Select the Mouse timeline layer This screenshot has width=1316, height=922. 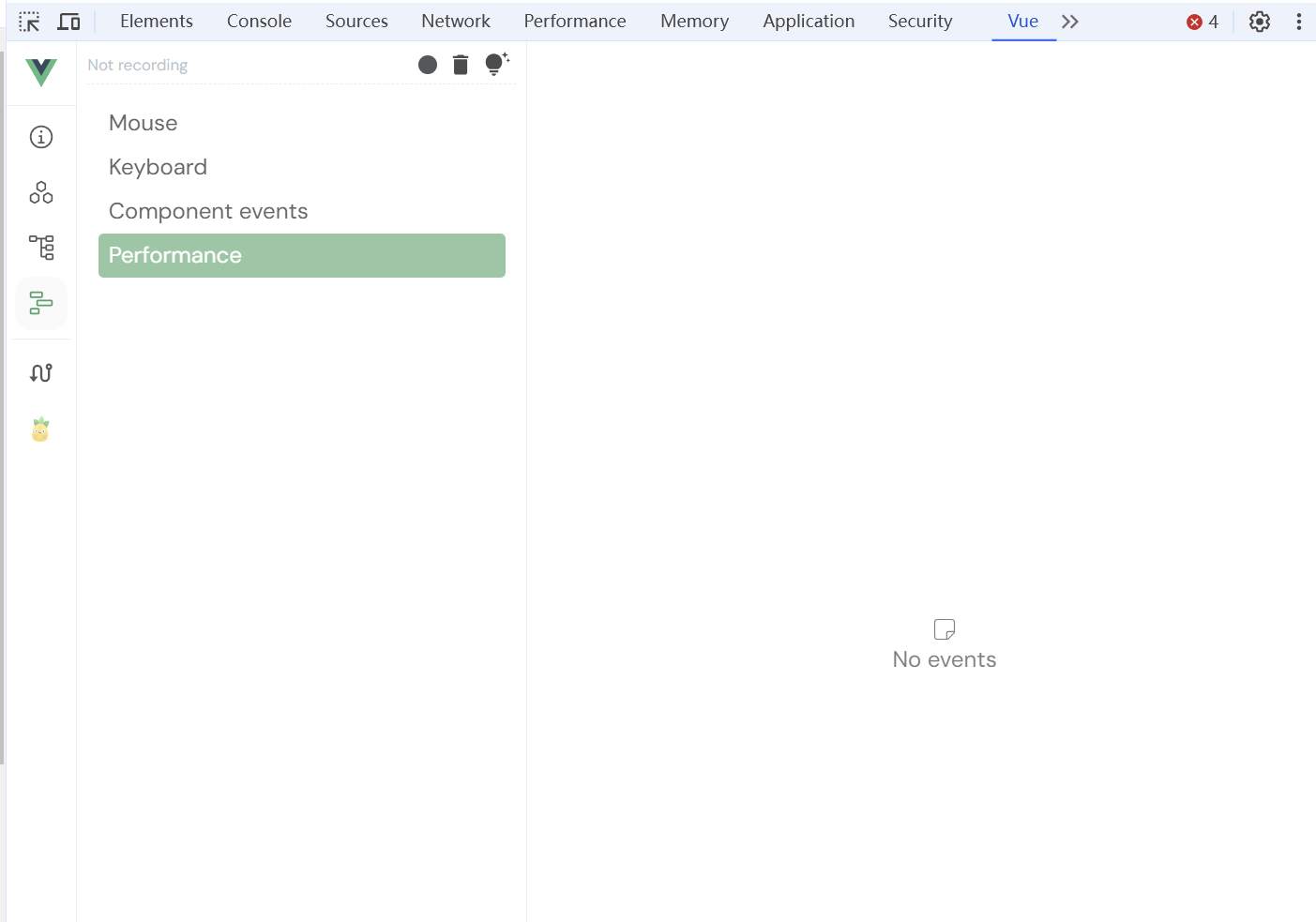tap(302, 123)
